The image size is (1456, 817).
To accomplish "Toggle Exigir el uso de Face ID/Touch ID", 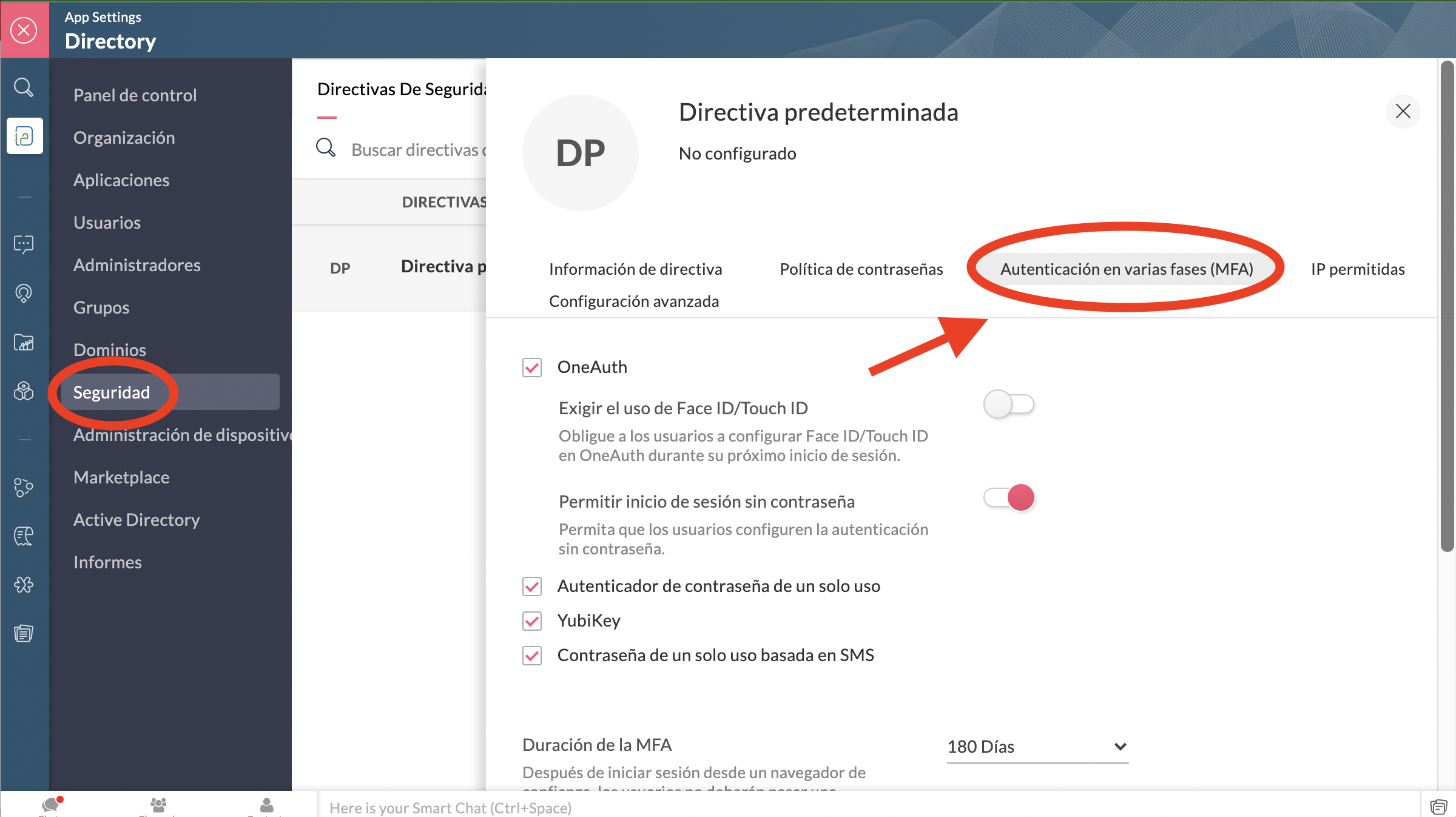I will coord(1008,404).
